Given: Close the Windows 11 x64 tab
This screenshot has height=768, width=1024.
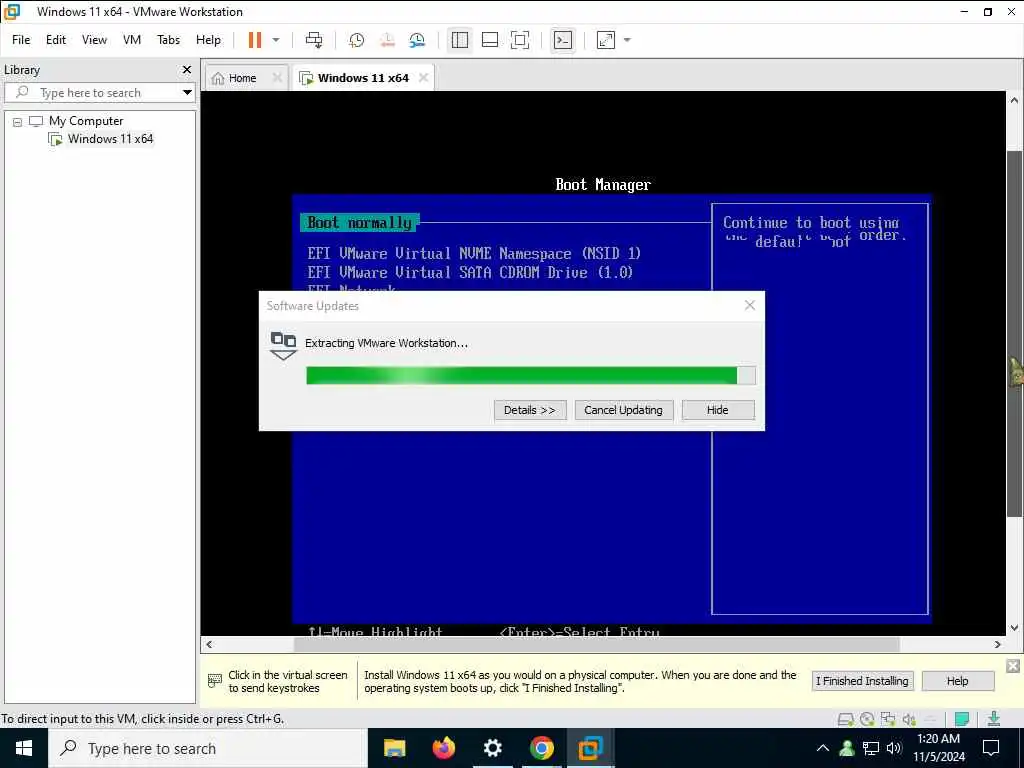Looking at the screenshot, I should 423,78.
